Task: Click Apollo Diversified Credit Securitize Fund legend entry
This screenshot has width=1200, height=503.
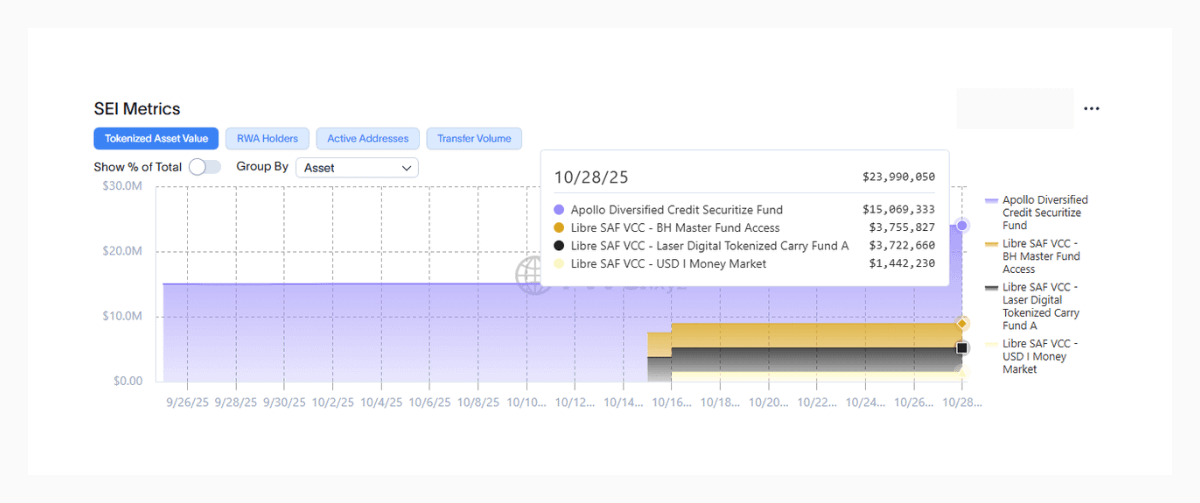Action: (1037, 213)
